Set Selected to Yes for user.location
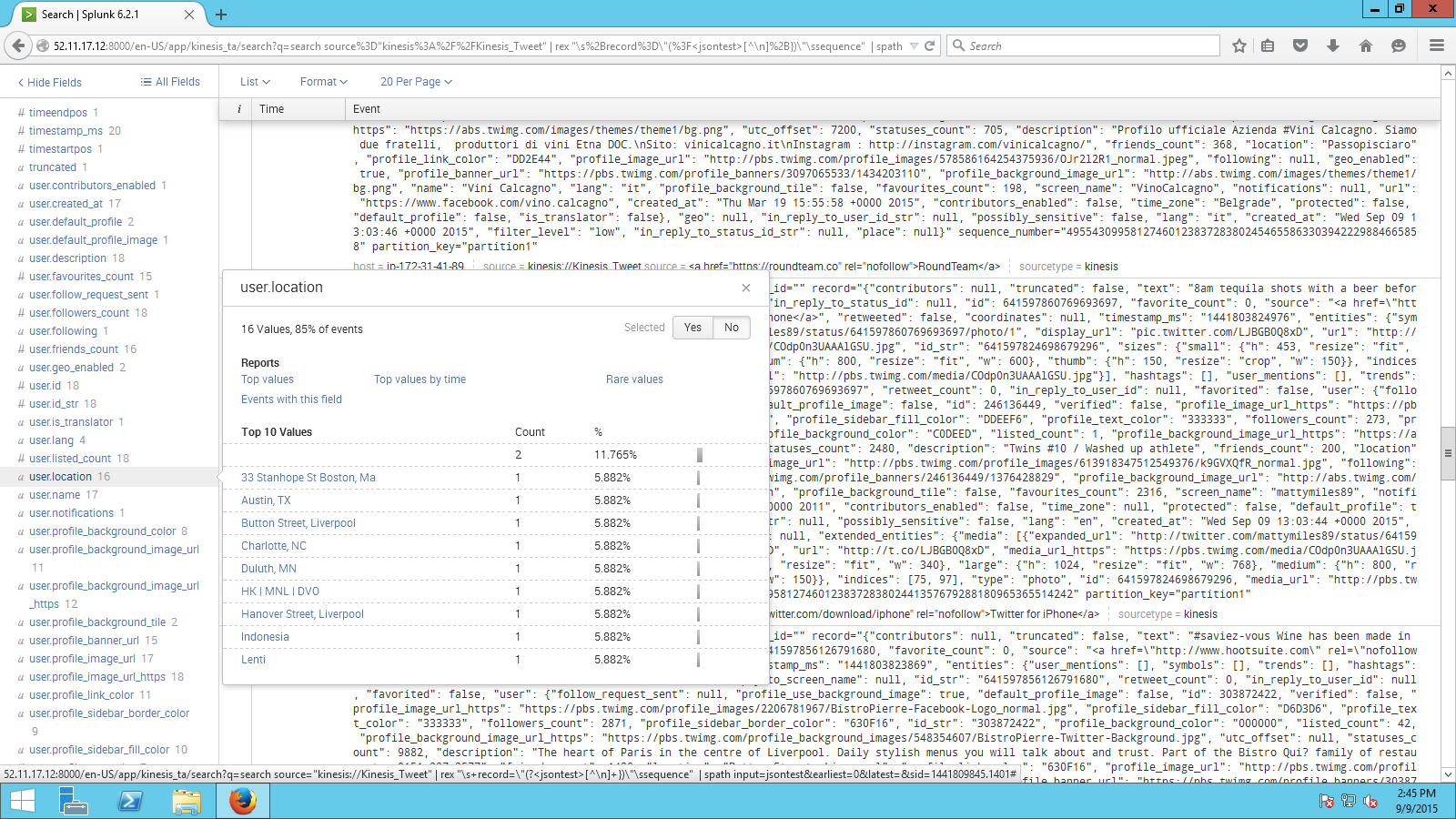1456x819 pixels. tap(693, 328)
